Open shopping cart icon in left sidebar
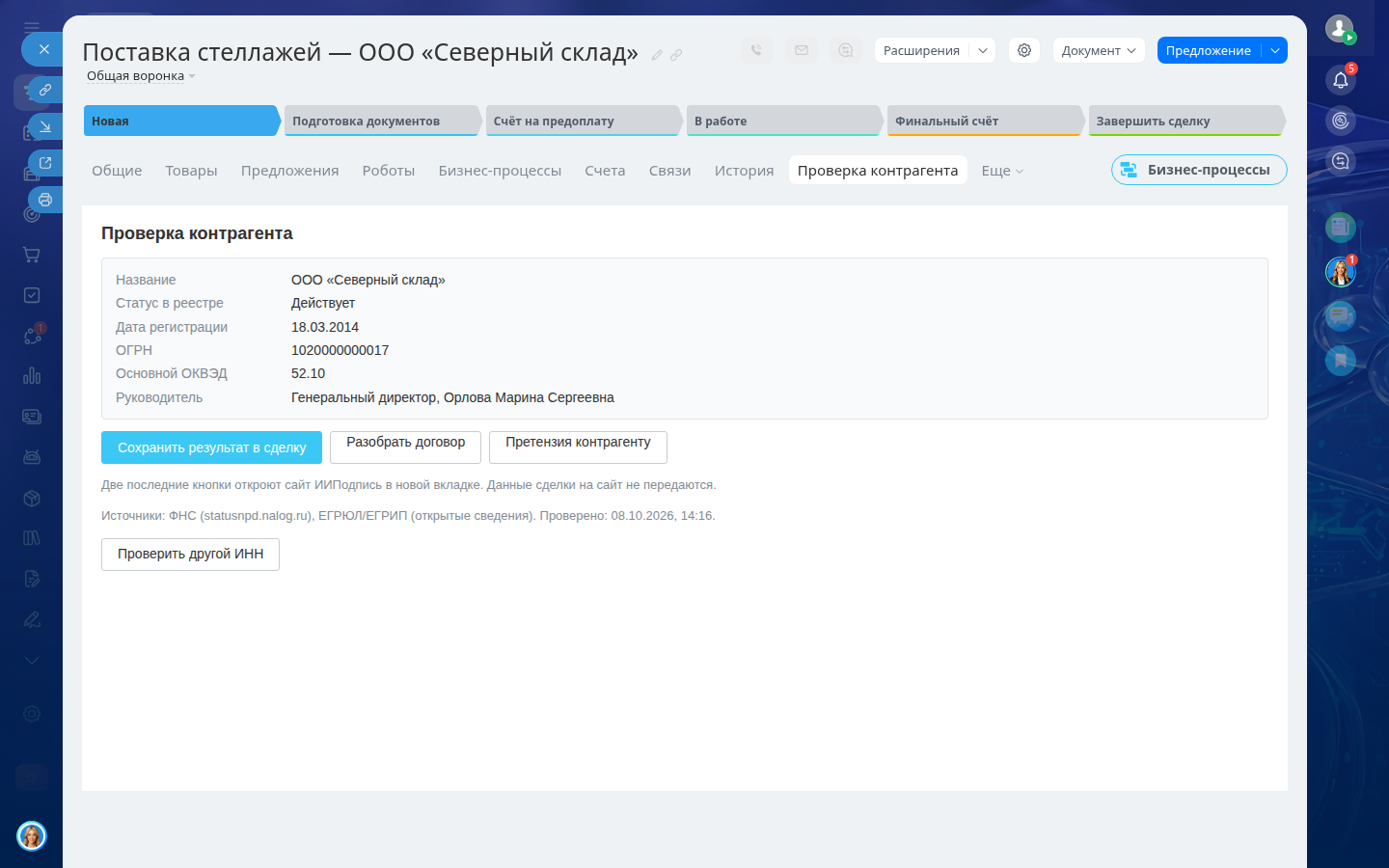Image resolution: width=1389 pixels, height=868 pixels. 32,255
